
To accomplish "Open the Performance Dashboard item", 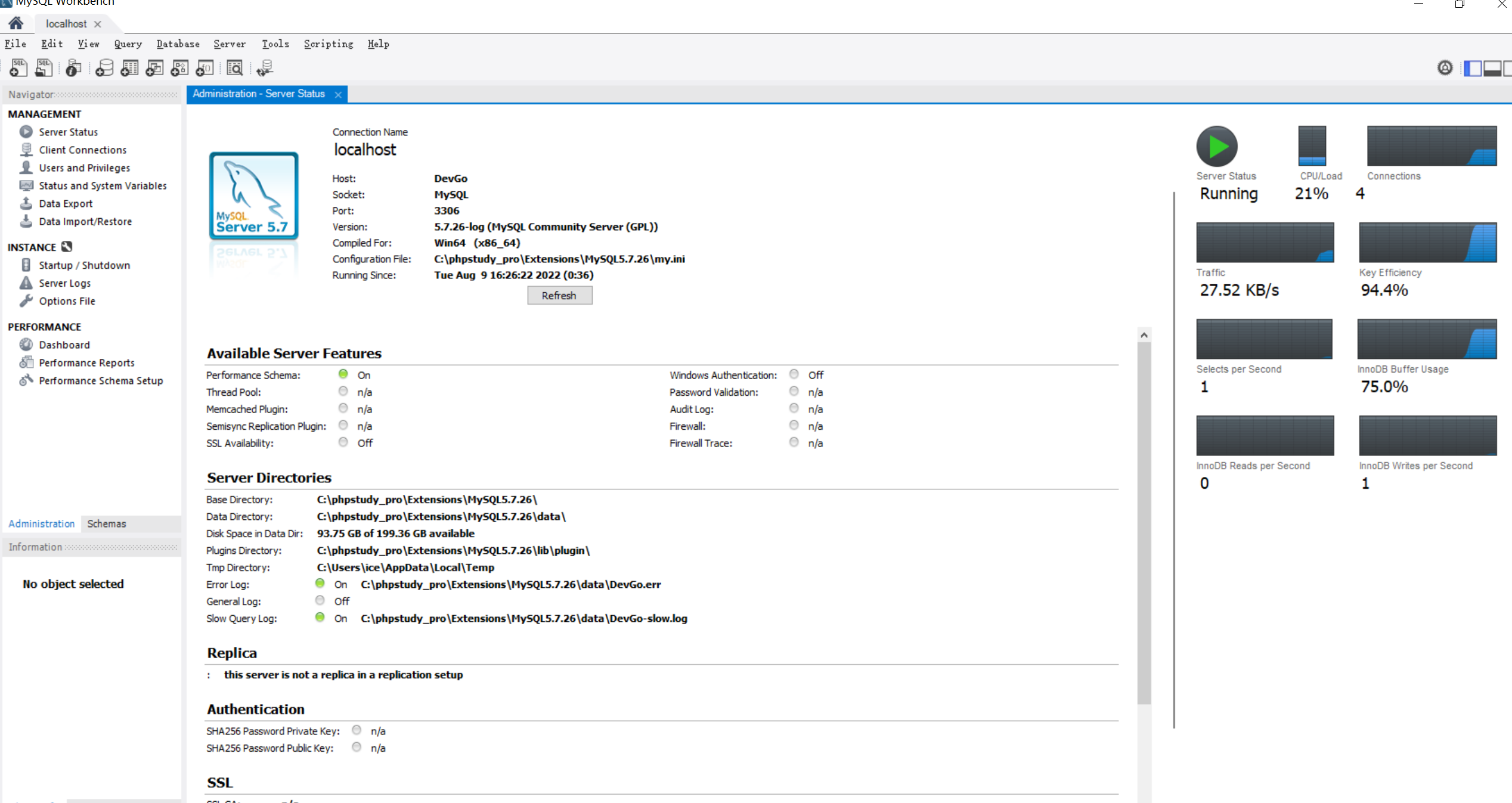I will pos(64,345).
